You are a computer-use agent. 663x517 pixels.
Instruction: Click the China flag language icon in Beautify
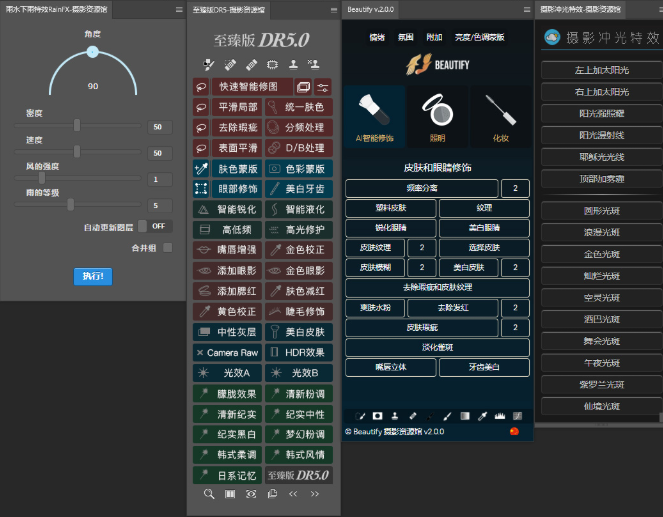pos(514,431)
